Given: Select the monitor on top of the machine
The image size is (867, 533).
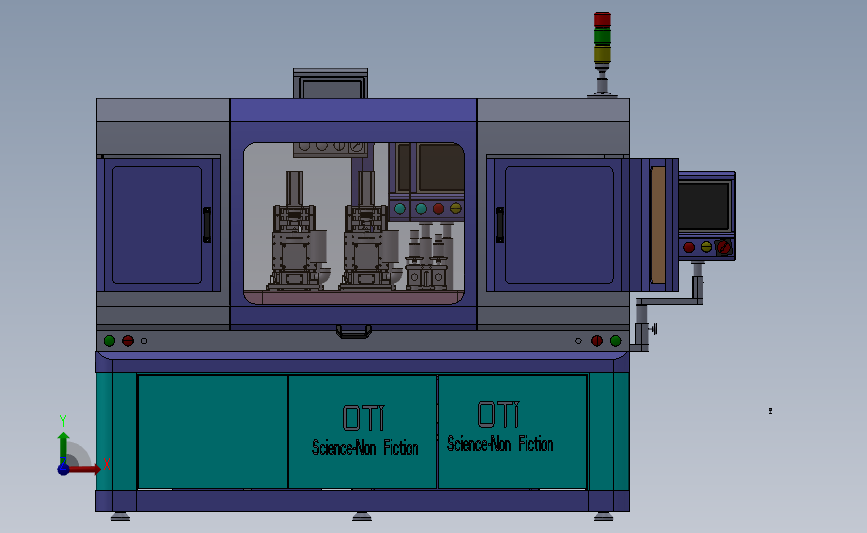Looking at the screenshot, I should (x=331, y=85).
